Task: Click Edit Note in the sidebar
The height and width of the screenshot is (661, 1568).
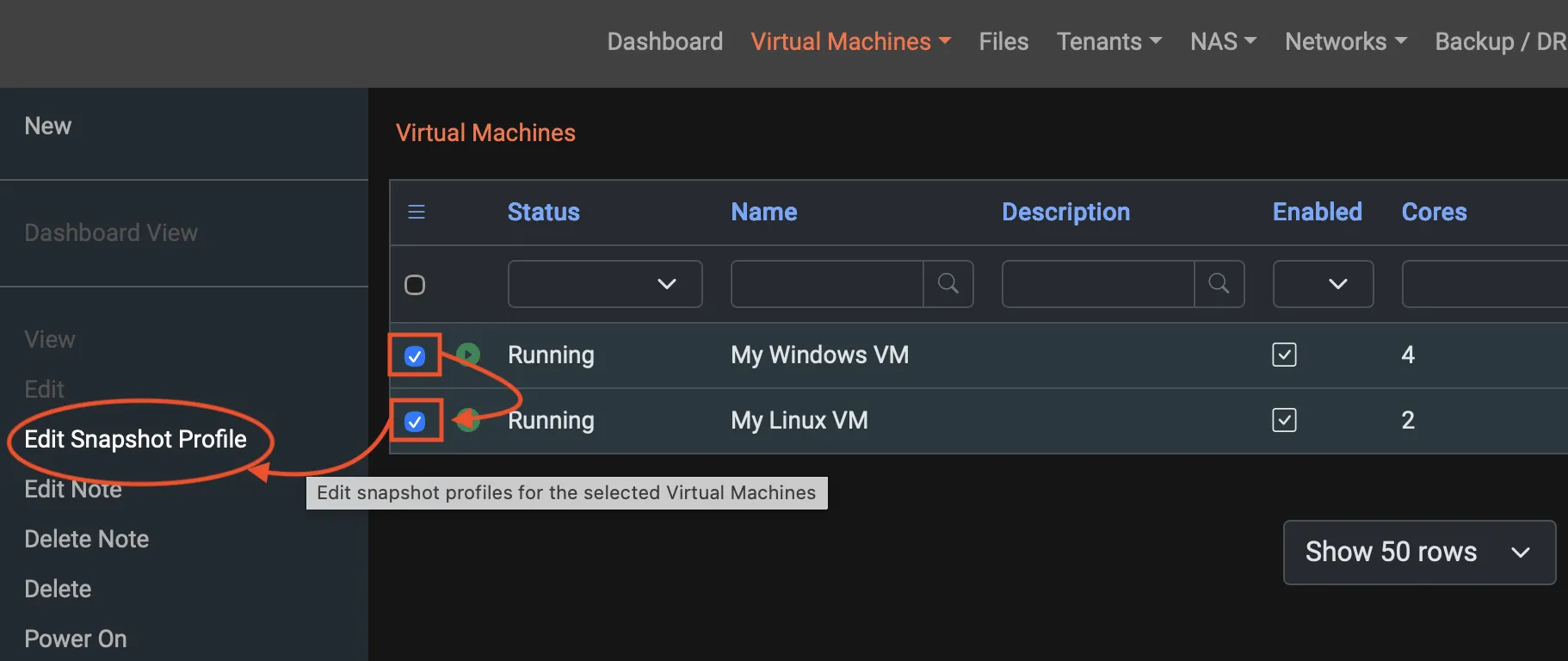Action: tap(73, 489)
